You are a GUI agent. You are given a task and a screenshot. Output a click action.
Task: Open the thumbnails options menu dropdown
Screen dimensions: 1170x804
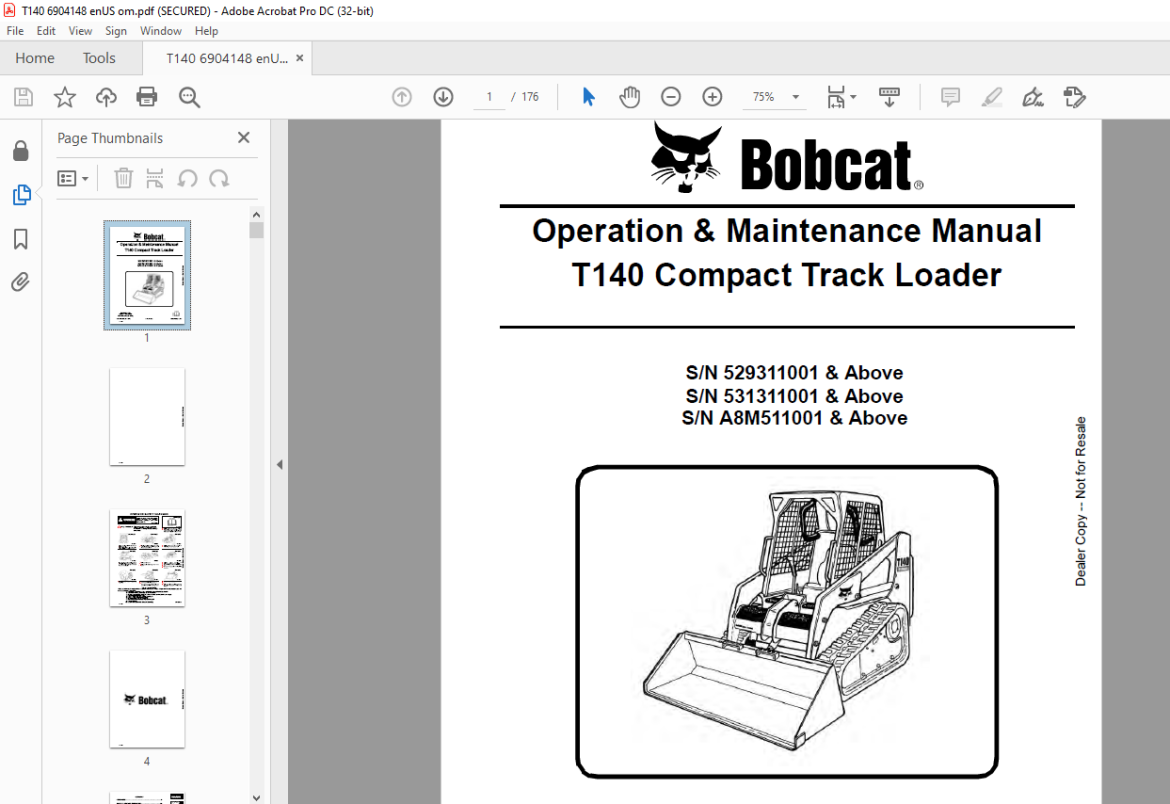coord(73,178)
